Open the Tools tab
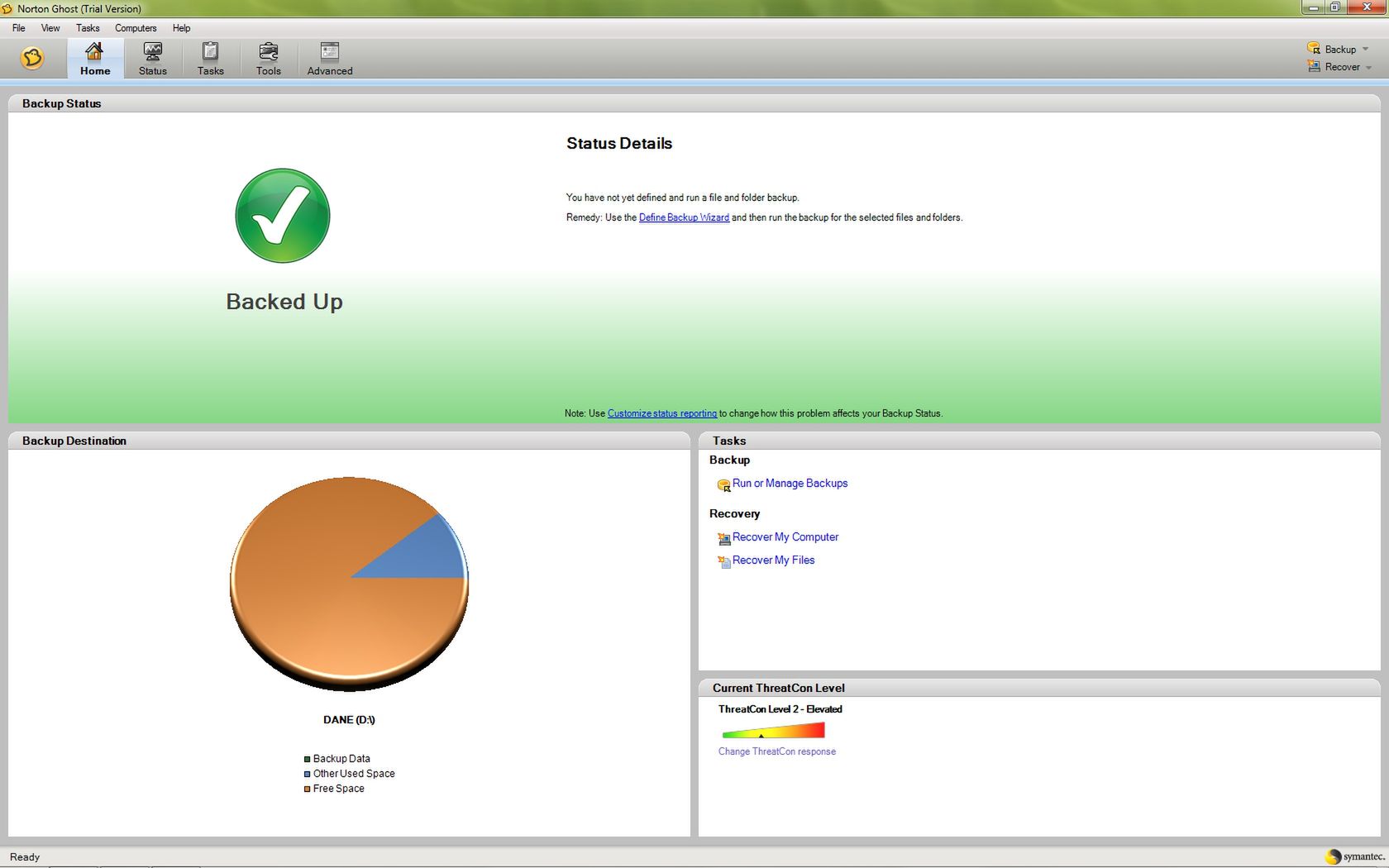 click(269, 59)
